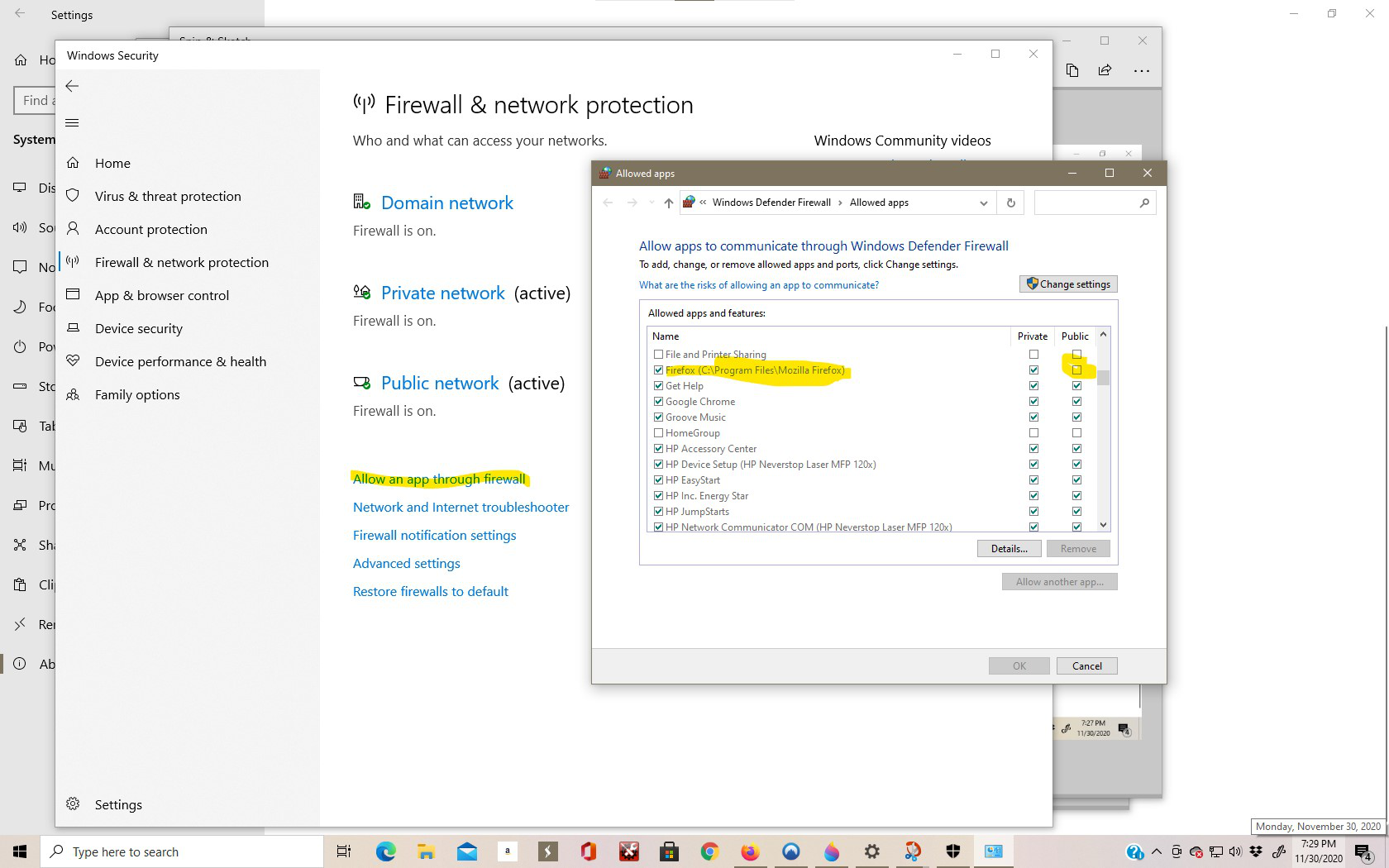Open the hamburger menu in Windows Security
This screenshot has width=1389, height=868.
(x=72, y=123)
